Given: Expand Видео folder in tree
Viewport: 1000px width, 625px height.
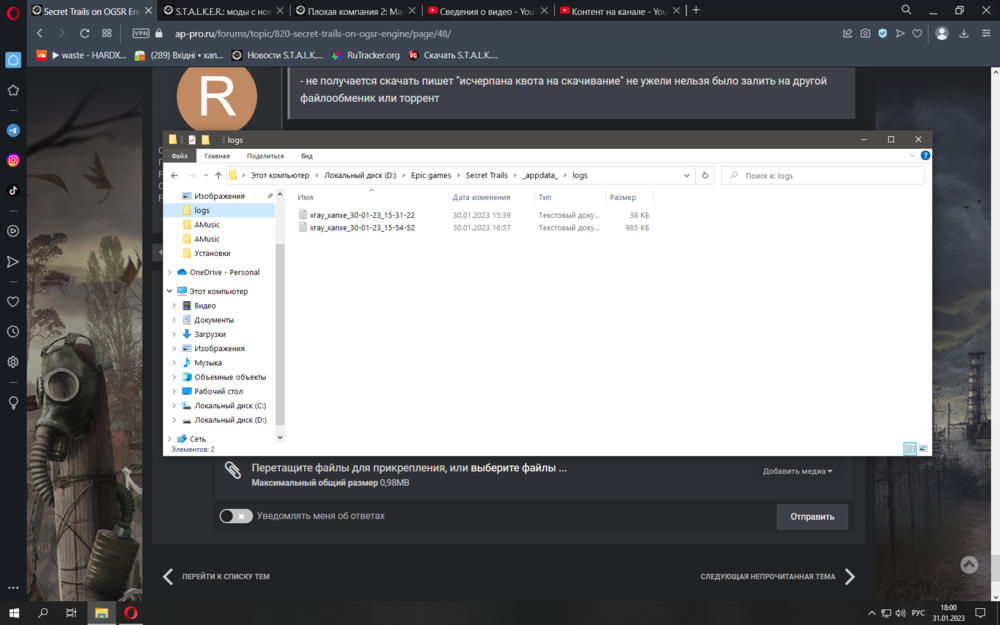Looking at the screenshot, I should pyautogui.click(x=174, y=305).
